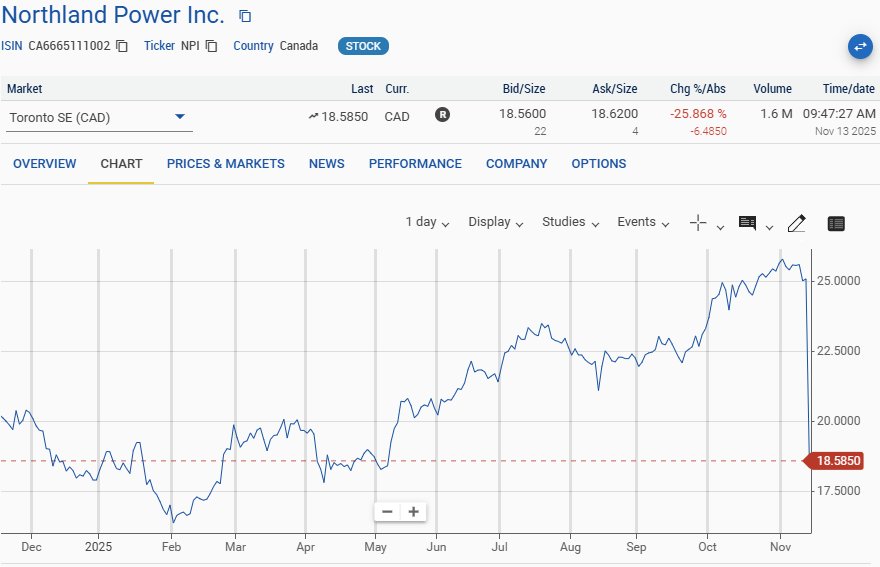Expand the Events dropdown
The width and height of the screenshot is (880, 567).
[x=643, y=222]
